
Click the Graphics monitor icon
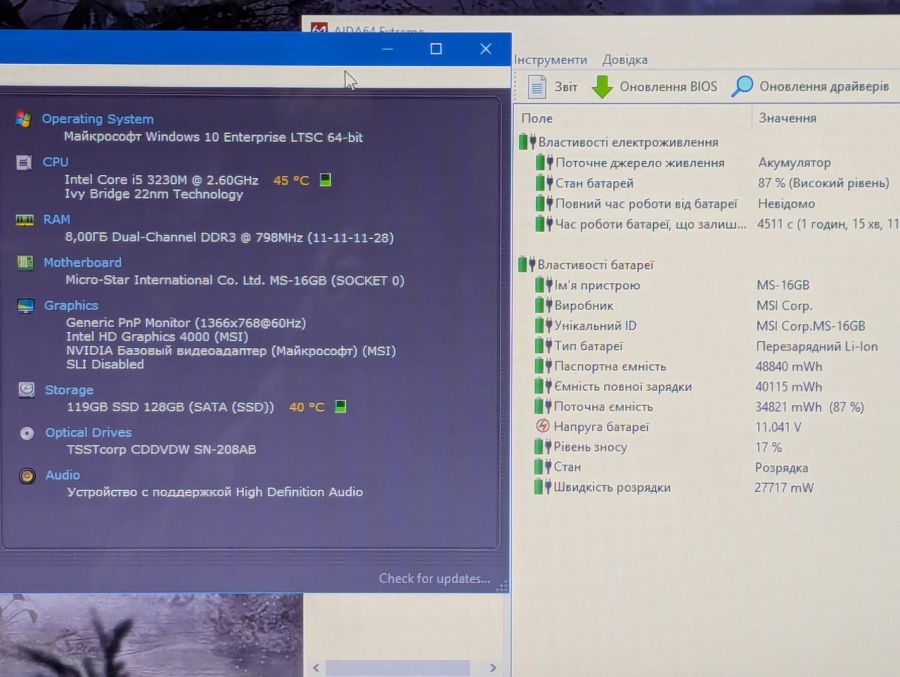point(26,306)
